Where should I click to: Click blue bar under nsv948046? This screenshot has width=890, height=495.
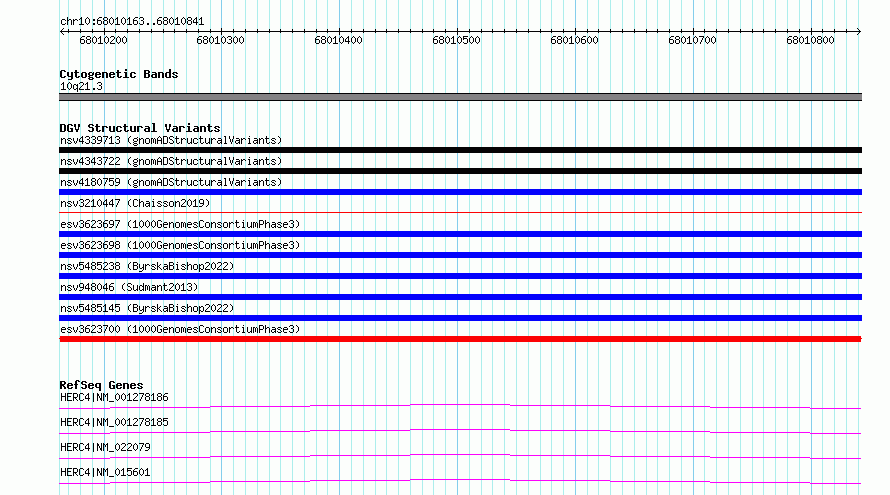(x=460, y=297)
